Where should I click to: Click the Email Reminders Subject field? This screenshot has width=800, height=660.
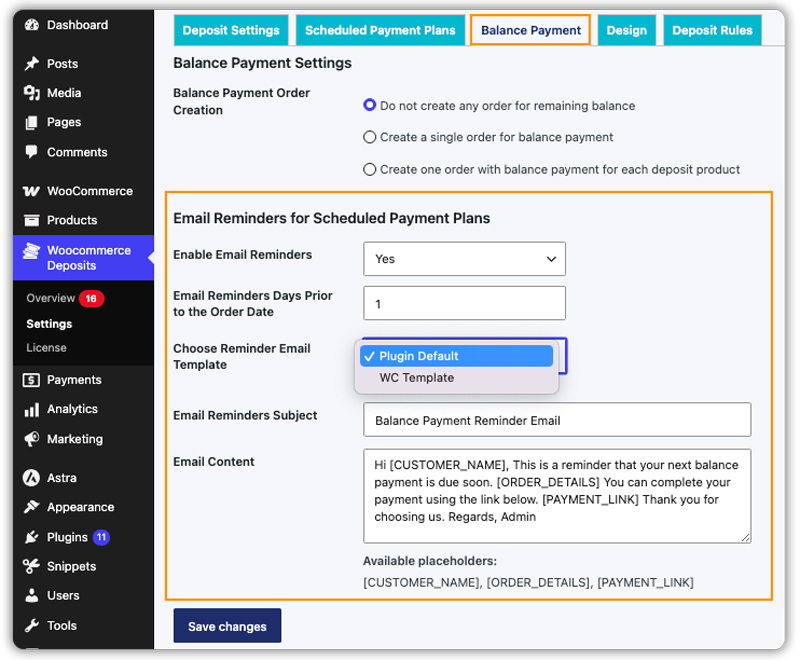[557, 420]
